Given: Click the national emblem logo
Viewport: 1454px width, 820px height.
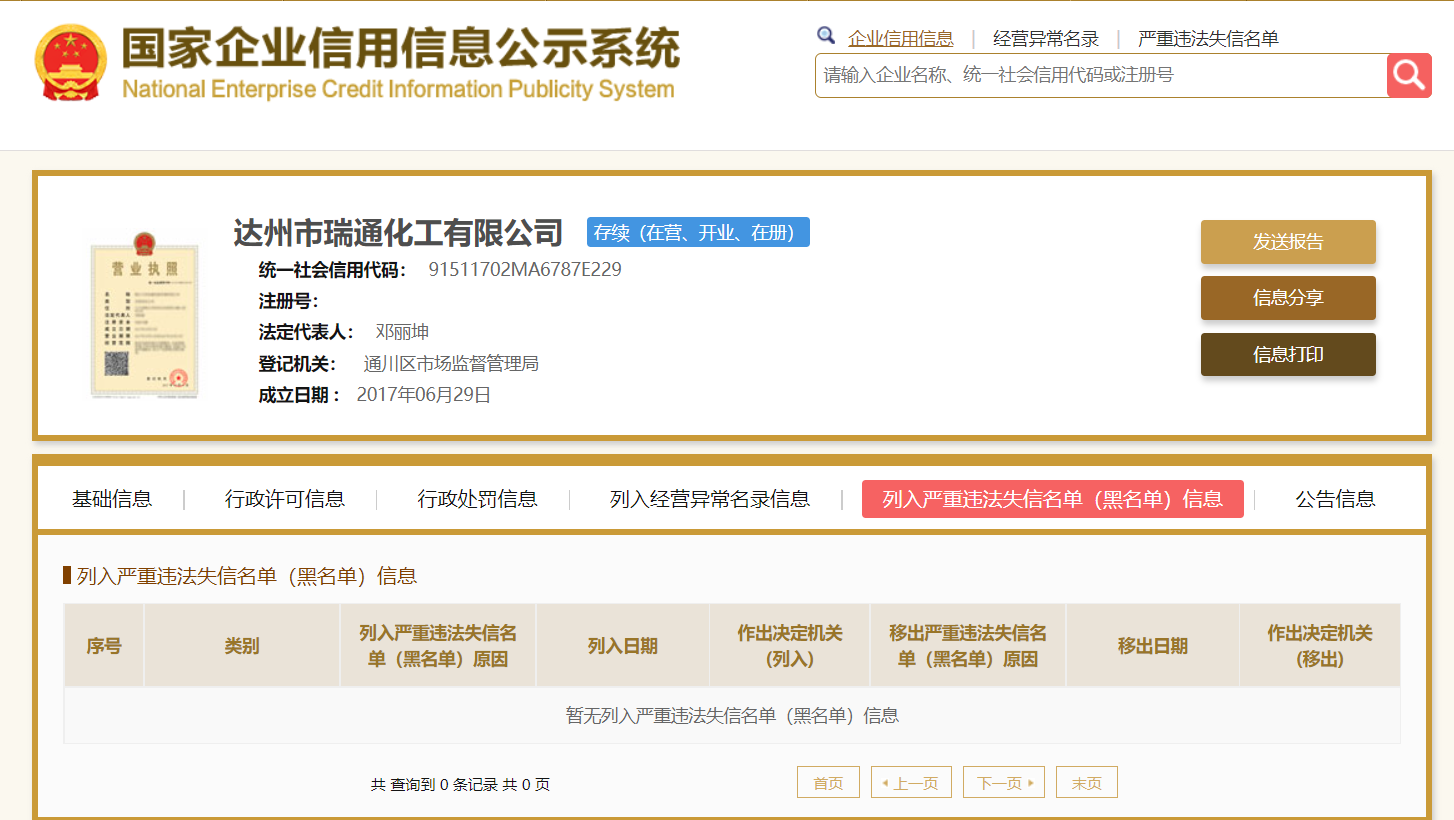Looking at the screenshot, I should point(70,63).
